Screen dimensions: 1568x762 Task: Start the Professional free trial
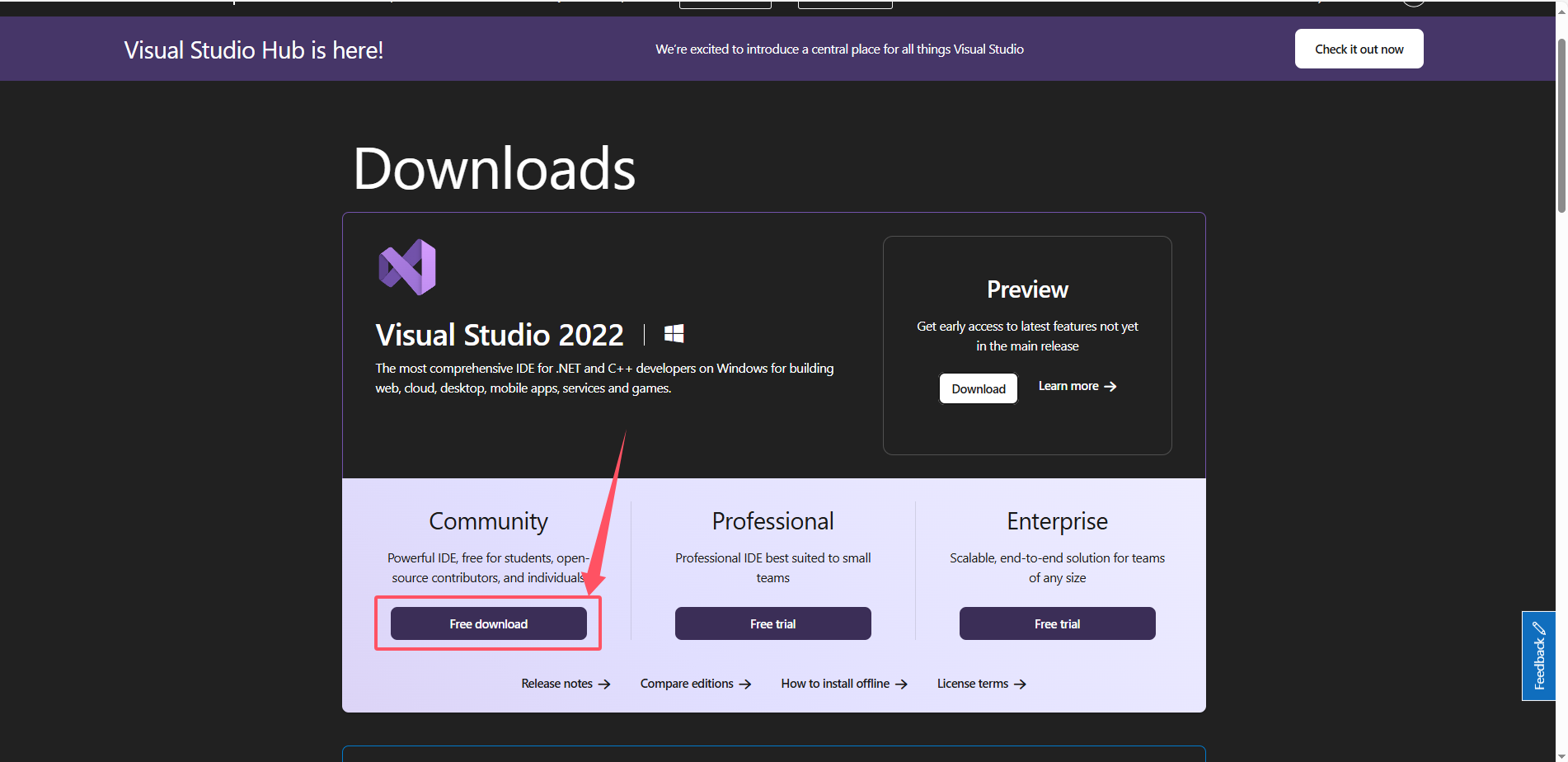(x=772, y=623)
